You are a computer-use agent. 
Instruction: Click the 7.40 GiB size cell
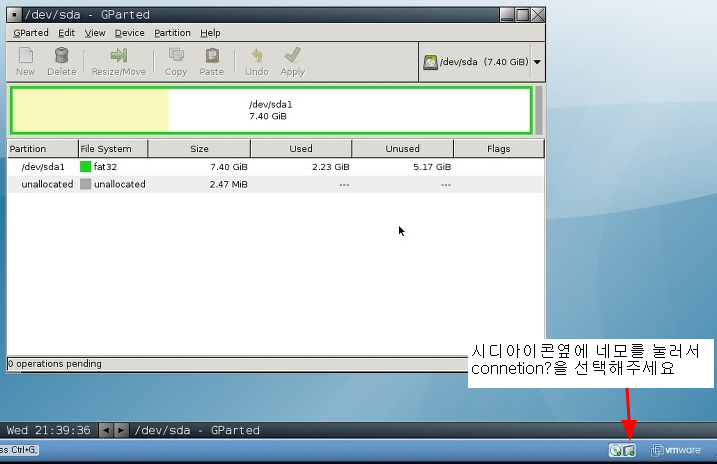pos(229,167)
